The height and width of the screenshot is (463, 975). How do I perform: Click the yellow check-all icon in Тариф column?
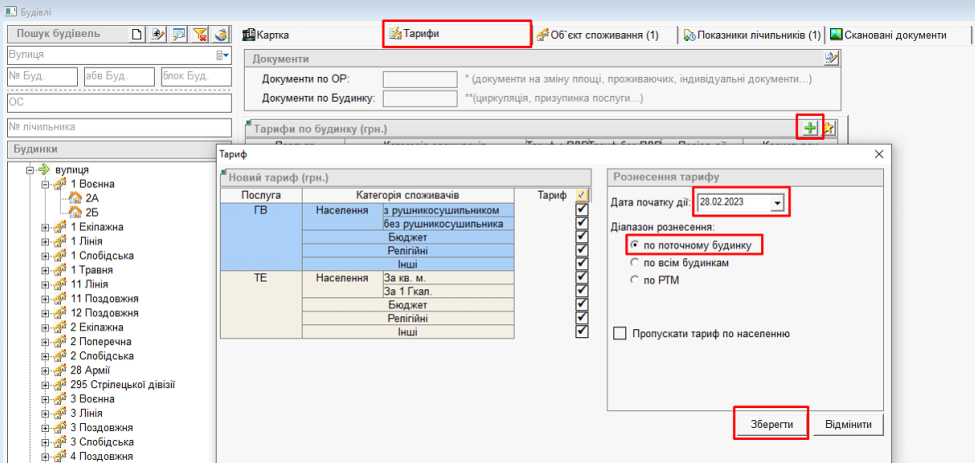click(x=582, y=195)
